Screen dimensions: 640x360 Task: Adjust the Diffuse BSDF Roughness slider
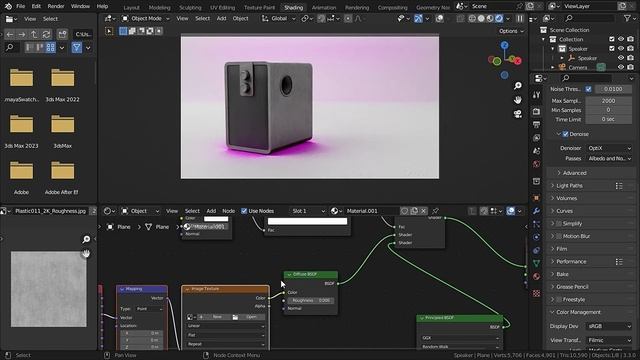[311, 300]
